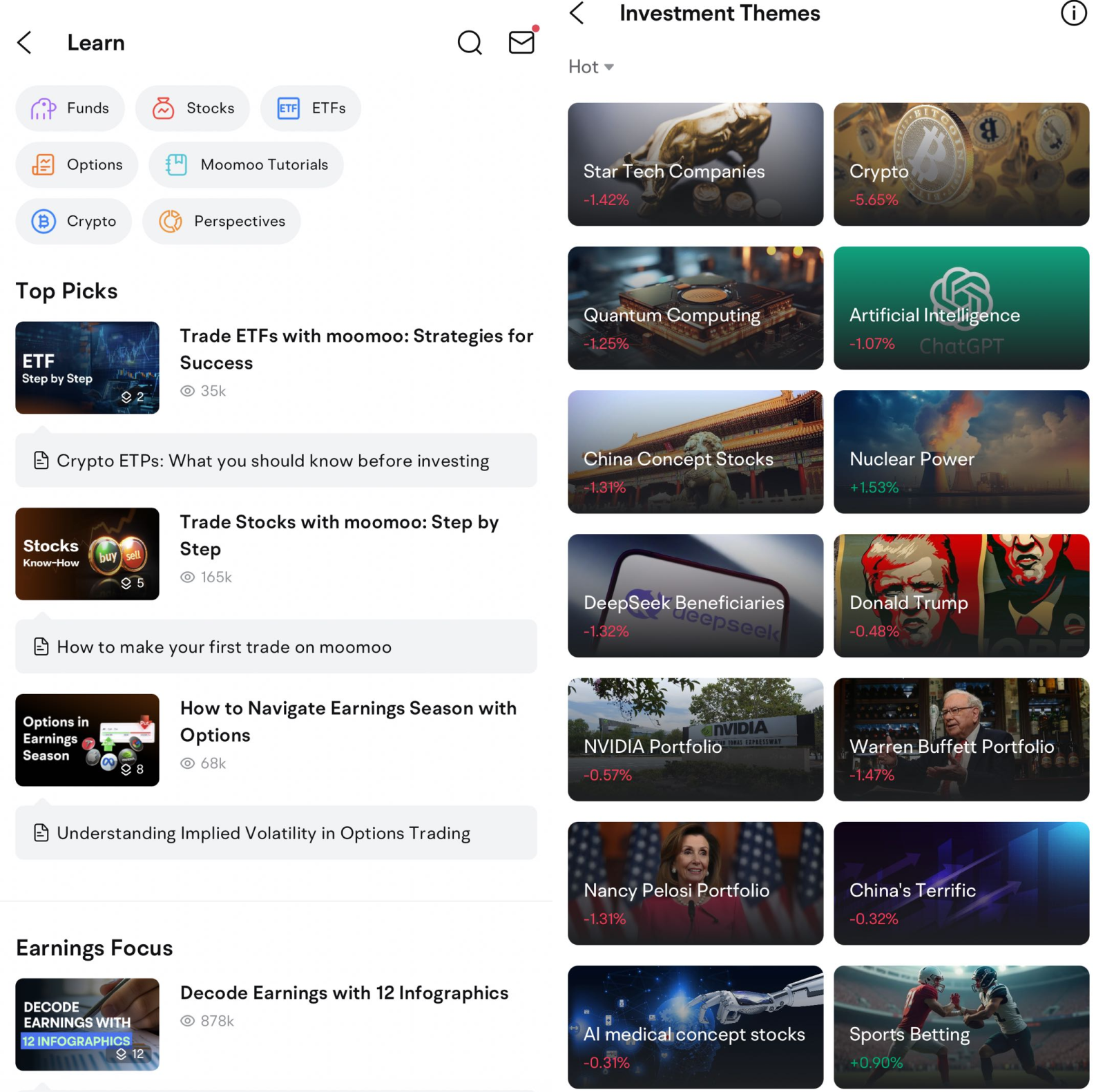Open Quantum Computing theme card
This screenshot has width=1105, height=1092.
(695, 308)
